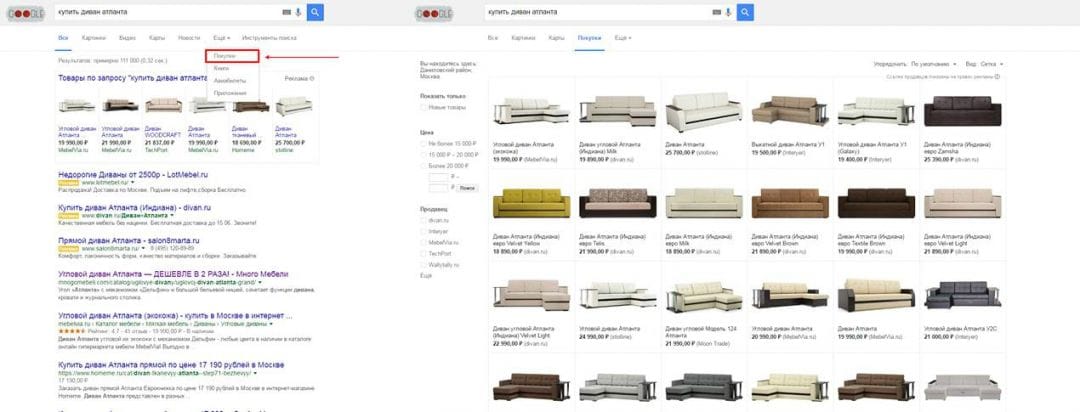Open Диван Атланта 25 700 ₽ stolline product
This screenshot has height=412, width=1080.
click(703, 110)
